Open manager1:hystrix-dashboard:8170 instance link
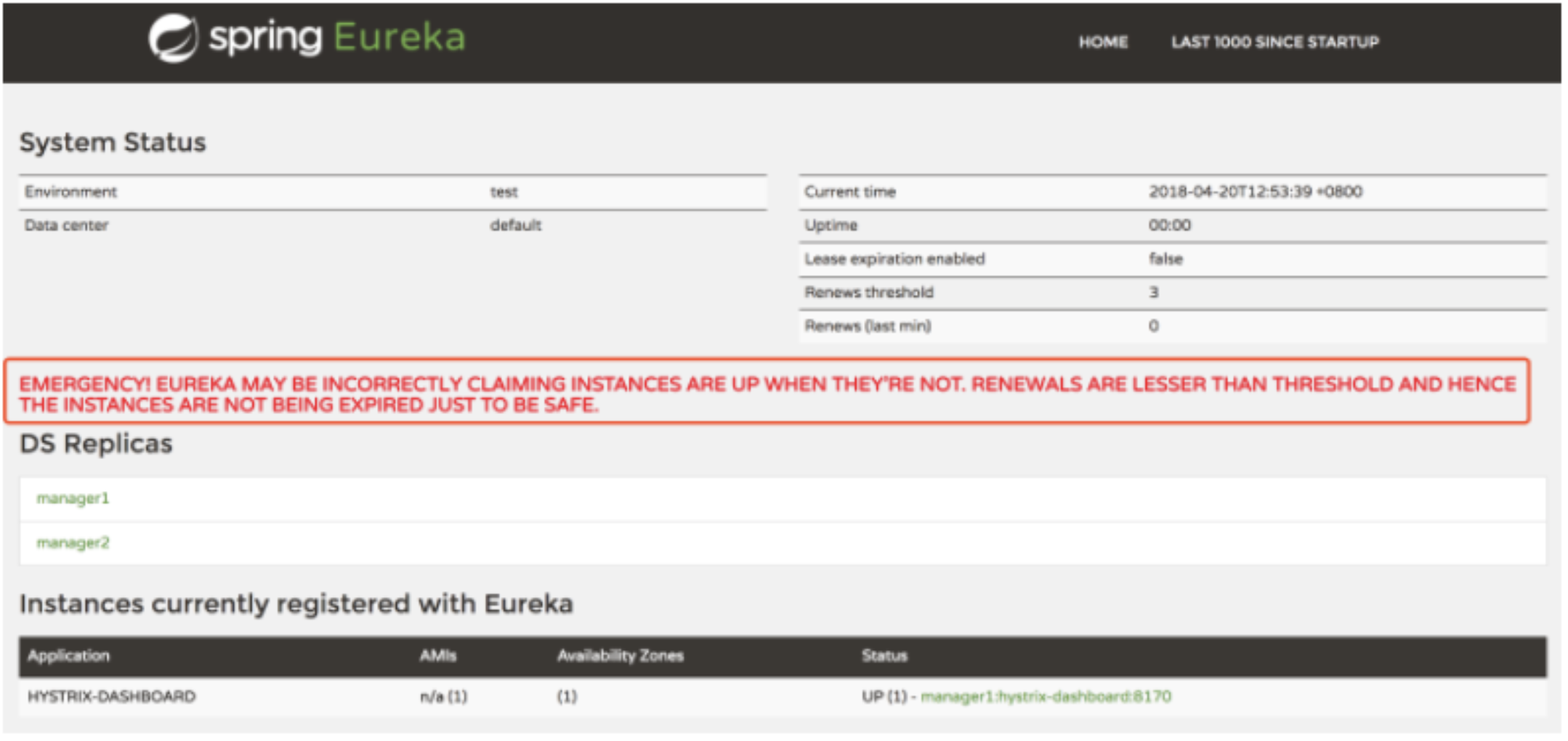This screenshot has width=1568, height=741. tap(1046, 697)
